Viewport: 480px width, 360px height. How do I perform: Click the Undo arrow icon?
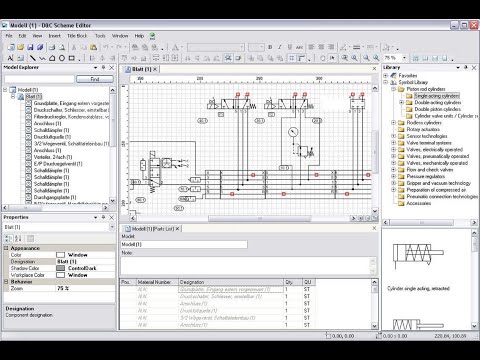[106, 47]
